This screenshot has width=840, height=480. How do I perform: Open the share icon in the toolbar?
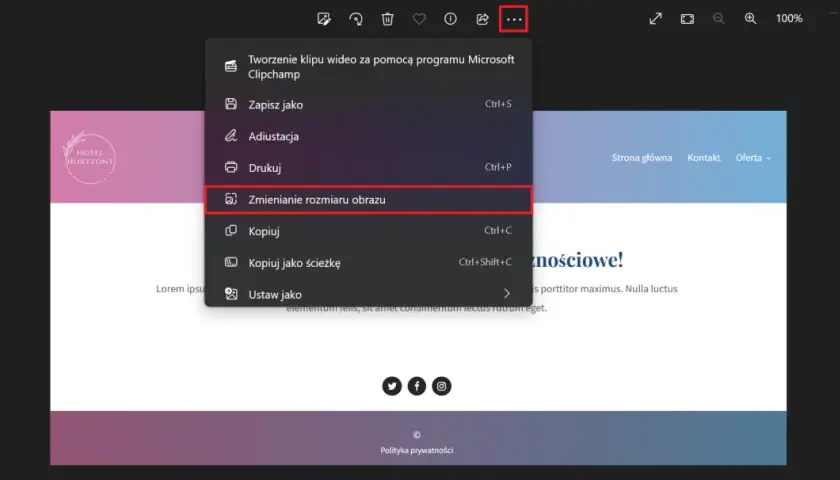(x=482, y=19)
